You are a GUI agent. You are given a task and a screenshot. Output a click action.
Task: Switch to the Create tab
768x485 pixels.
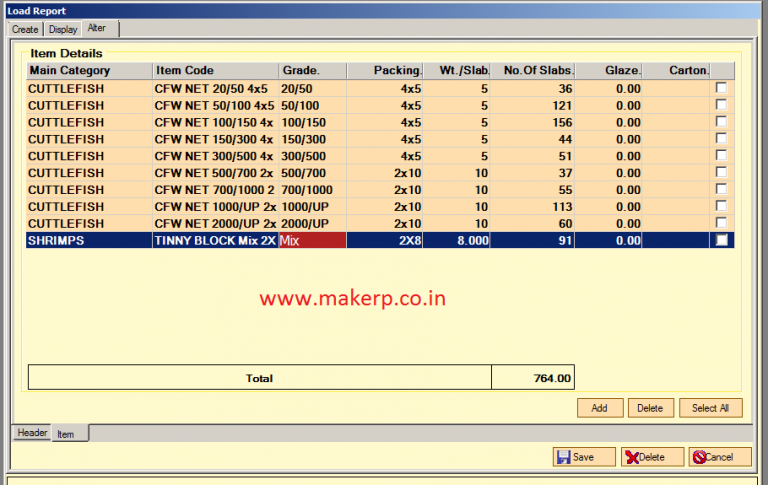click(25, 30)
